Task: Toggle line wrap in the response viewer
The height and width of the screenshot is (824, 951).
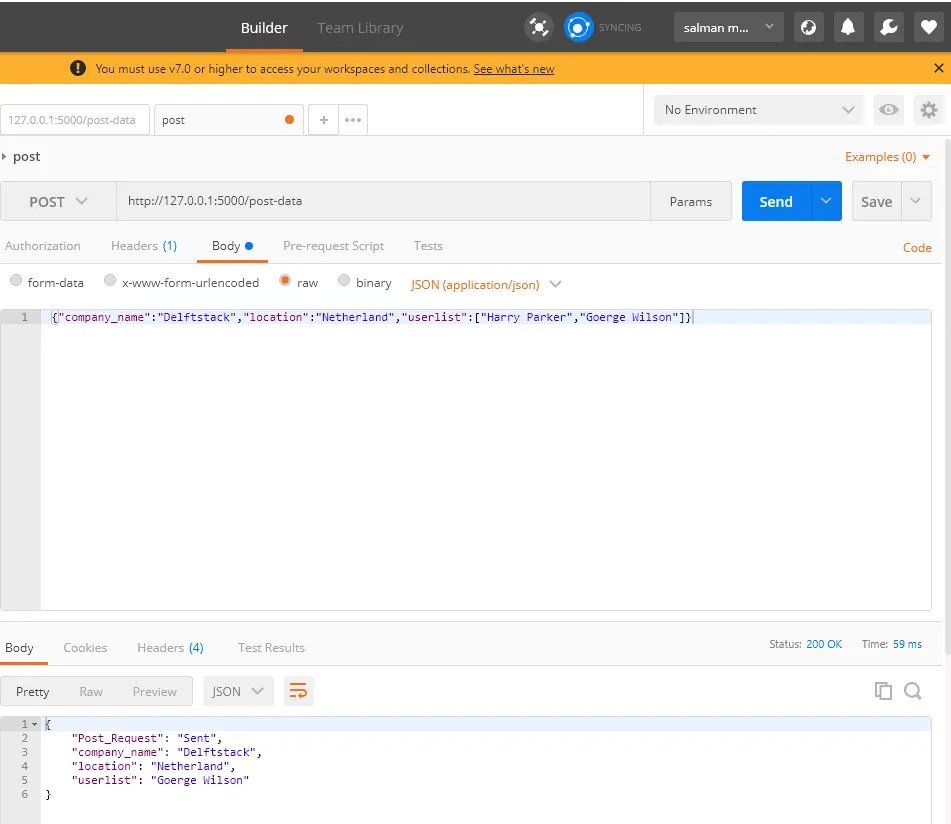Action: (298, 690)
